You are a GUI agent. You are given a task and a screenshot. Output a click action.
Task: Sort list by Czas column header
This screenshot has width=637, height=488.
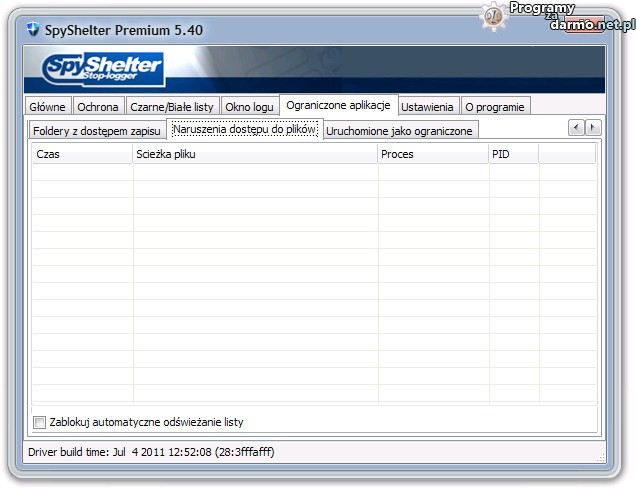click(82, 154)
